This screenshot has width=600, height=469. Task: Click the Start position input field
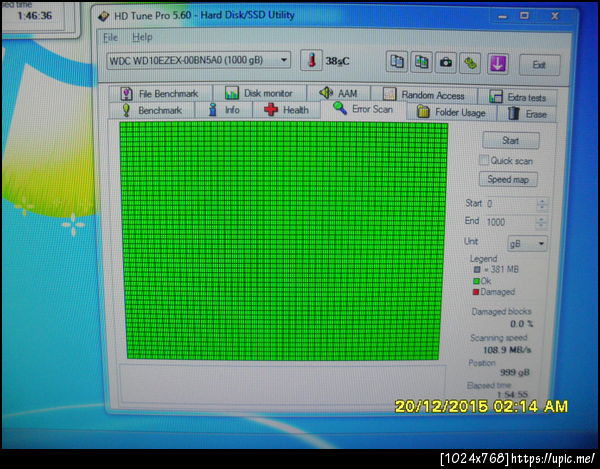511,204
